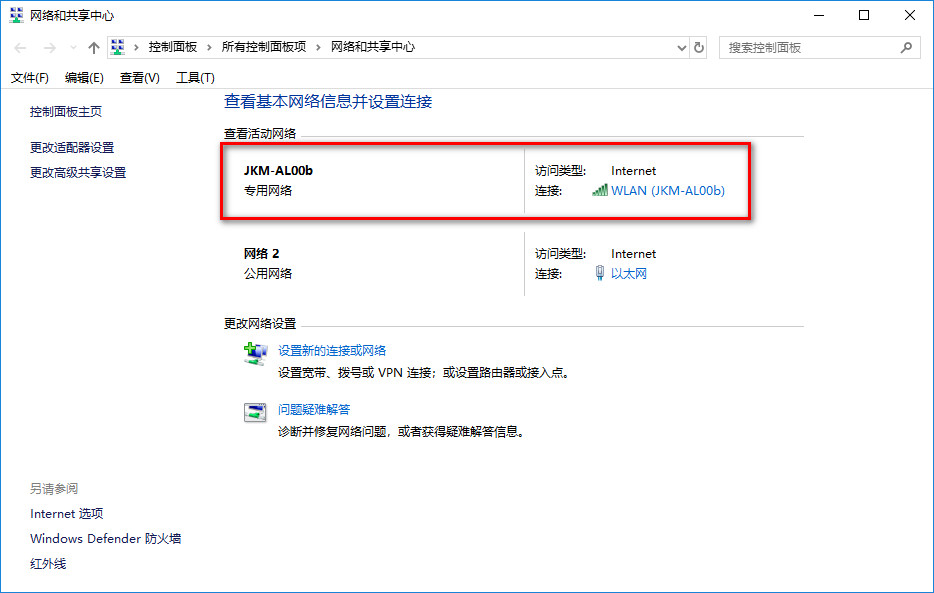Screen dimensions: 934x593
Task: Open 更改适配器设置
Action: (72, 146)
